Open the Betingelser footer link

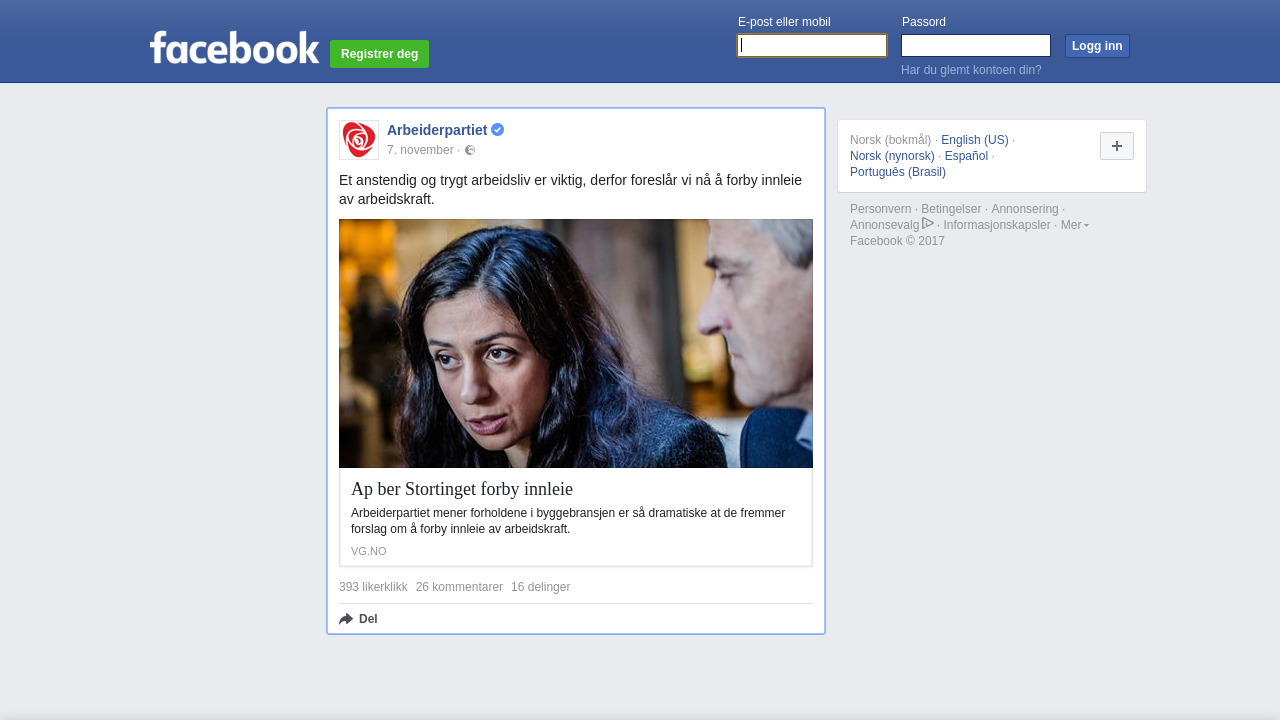point(951,209)
